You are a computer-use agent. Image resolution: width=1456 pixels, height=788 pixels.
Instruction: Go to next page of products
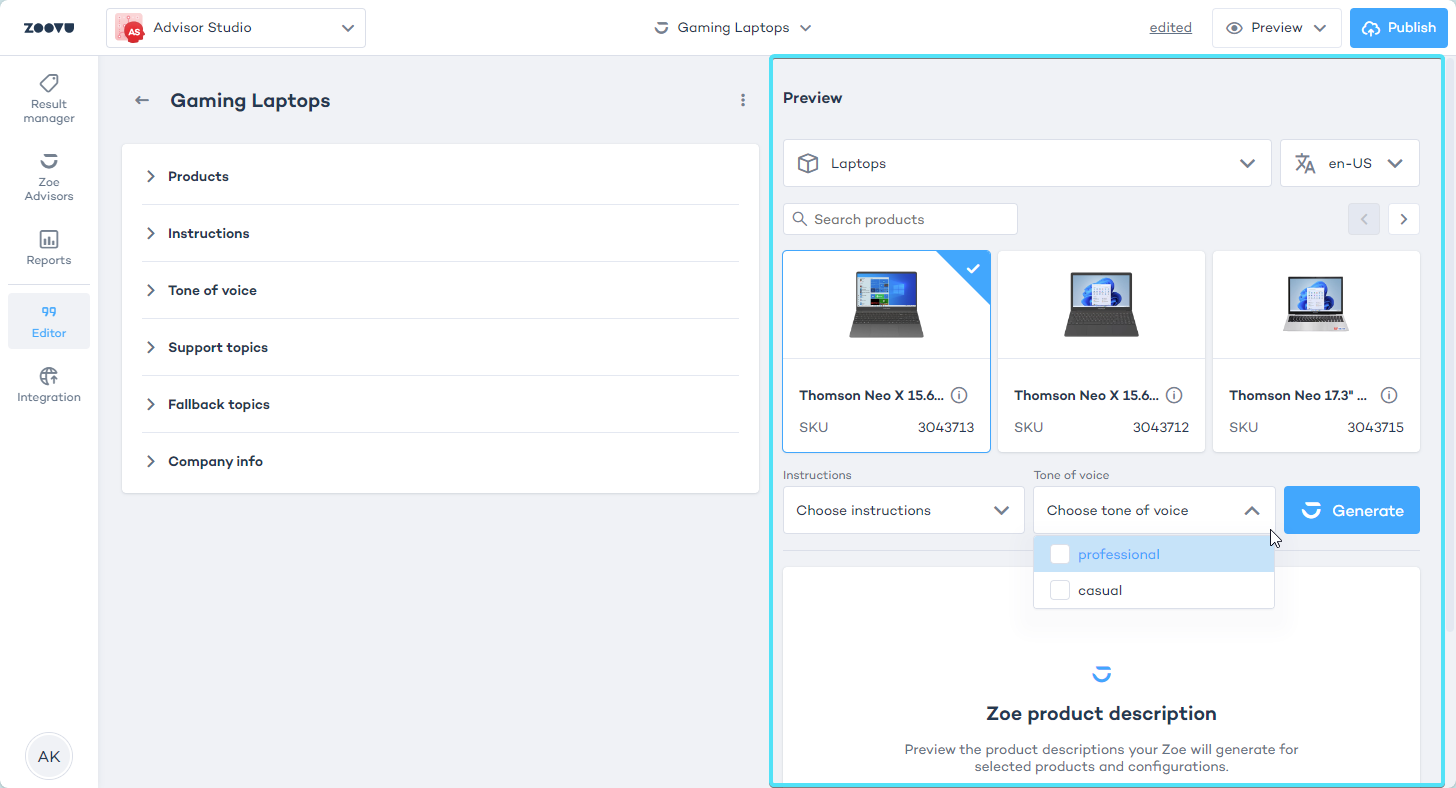click(x=1403, y=219)
